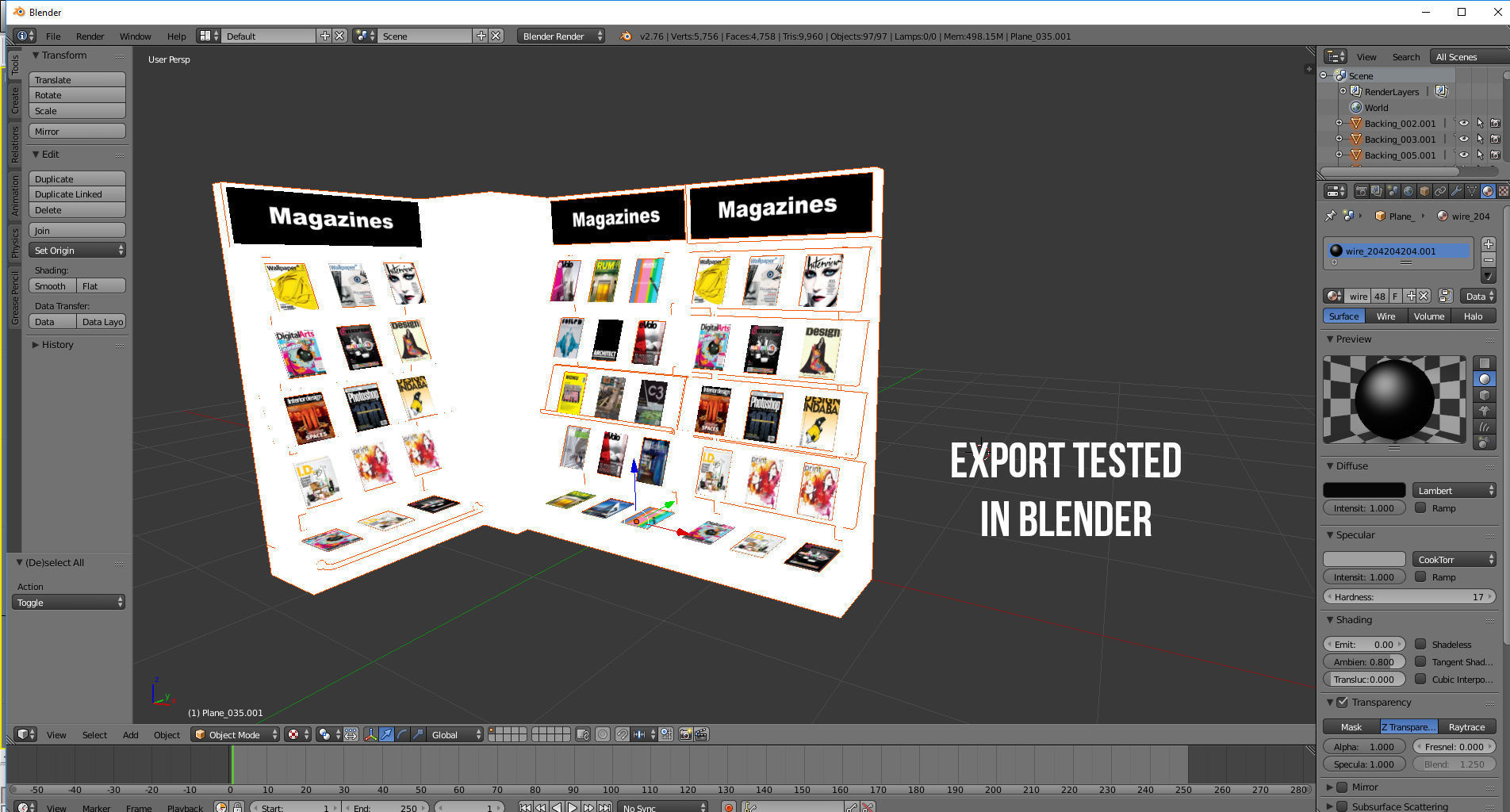This screenshot has width=1510, height=812.
Task: Toggle the 3D manipulator widget icon
Action: 370,734
